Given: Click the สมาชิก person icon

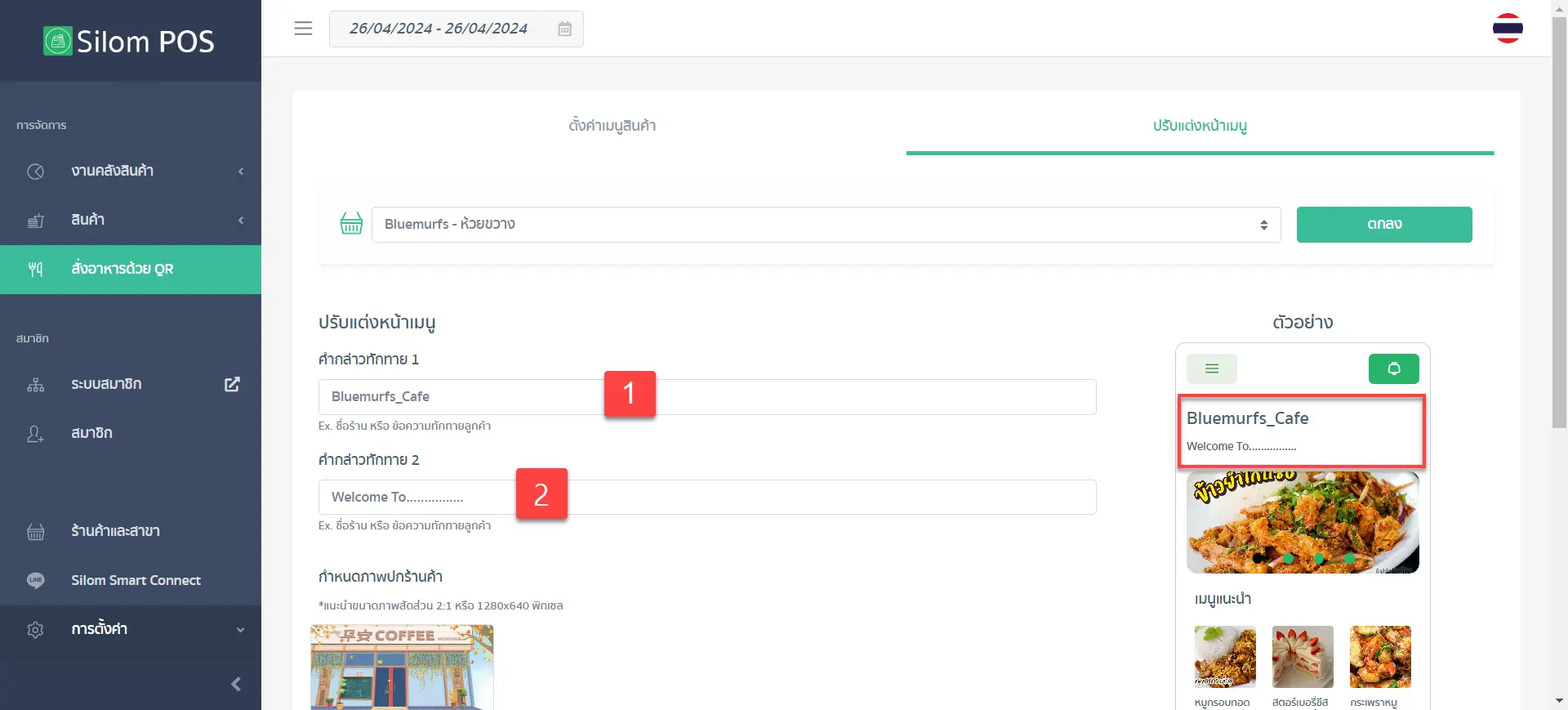Looking at the screenshot, I should [x=36, y=434].
